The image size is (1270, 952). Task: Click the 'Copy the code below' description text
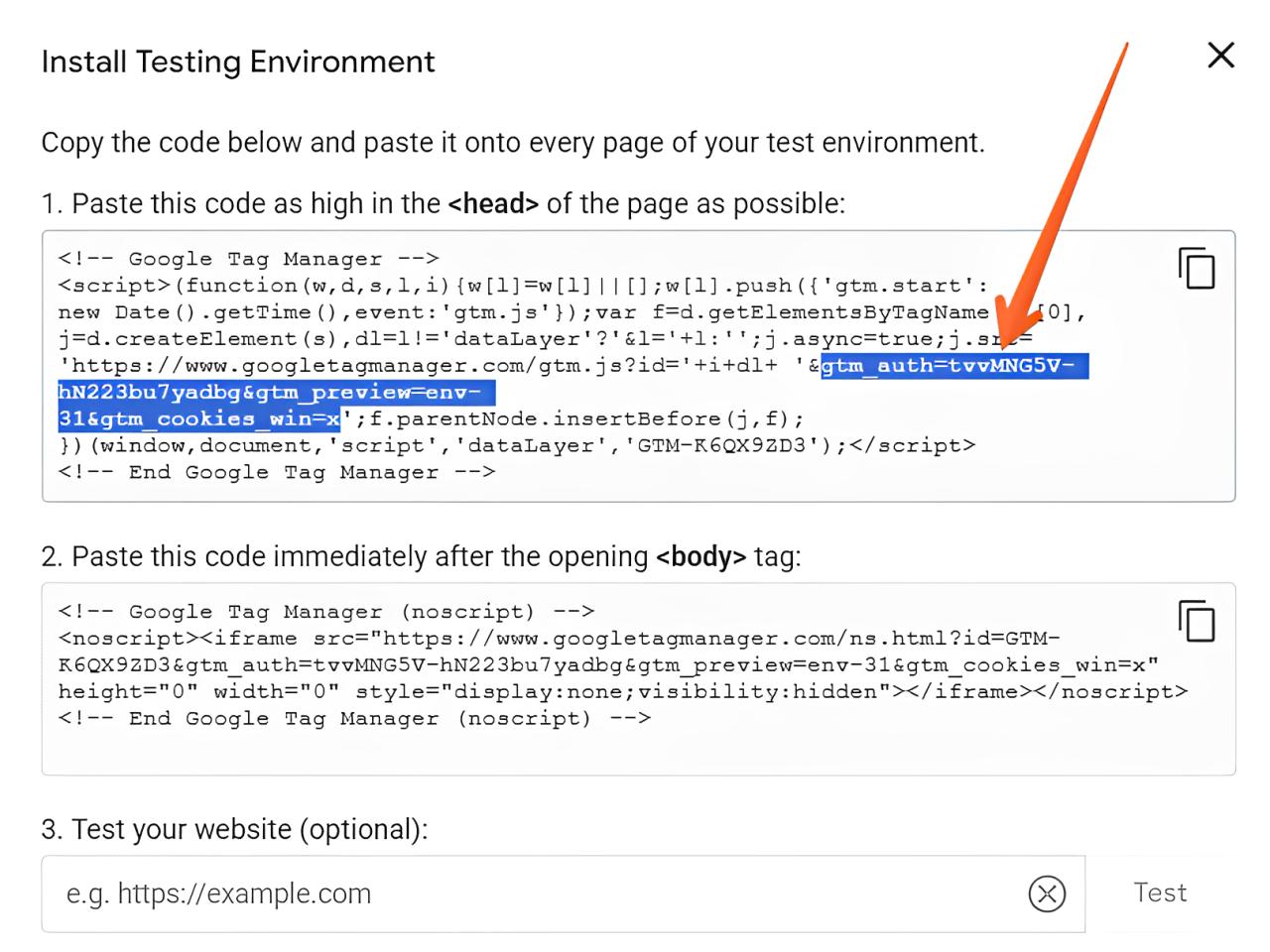[513, 143]
